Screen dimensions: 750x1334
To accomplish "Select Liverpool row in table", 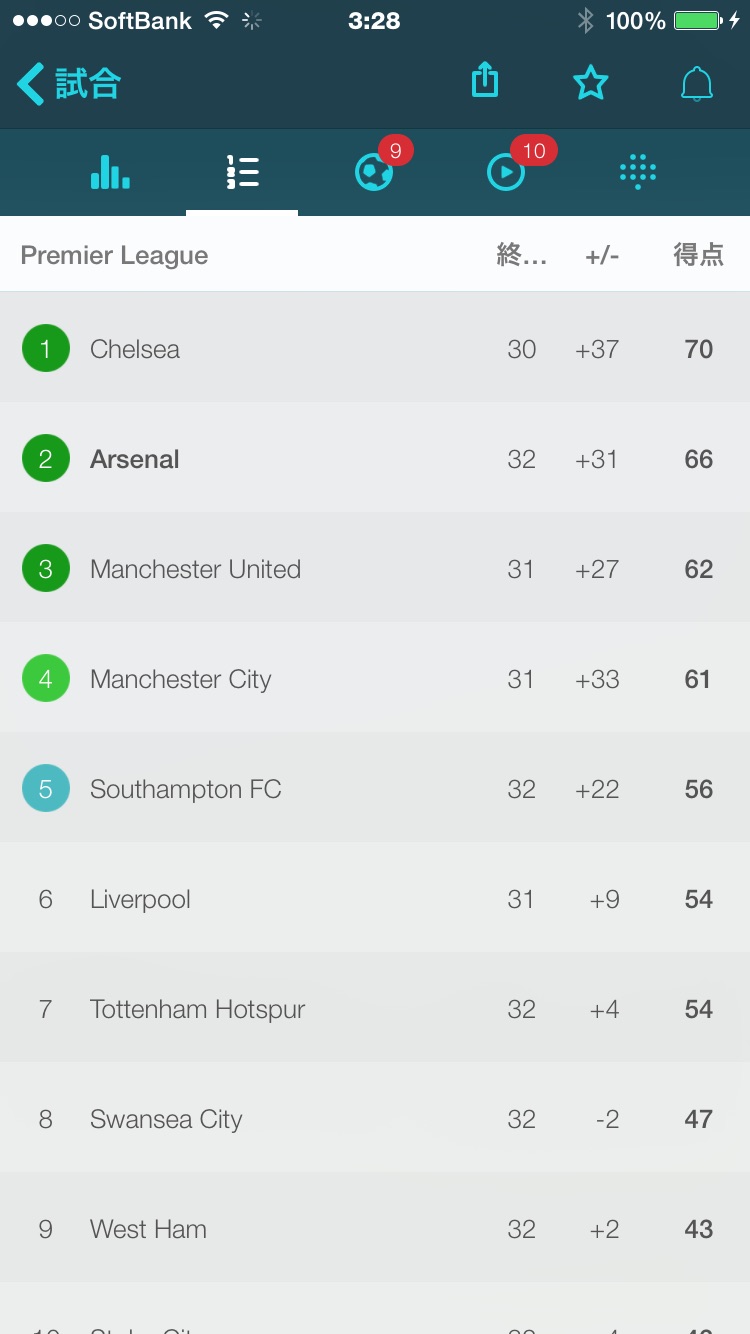I will [x=375, y=898].
